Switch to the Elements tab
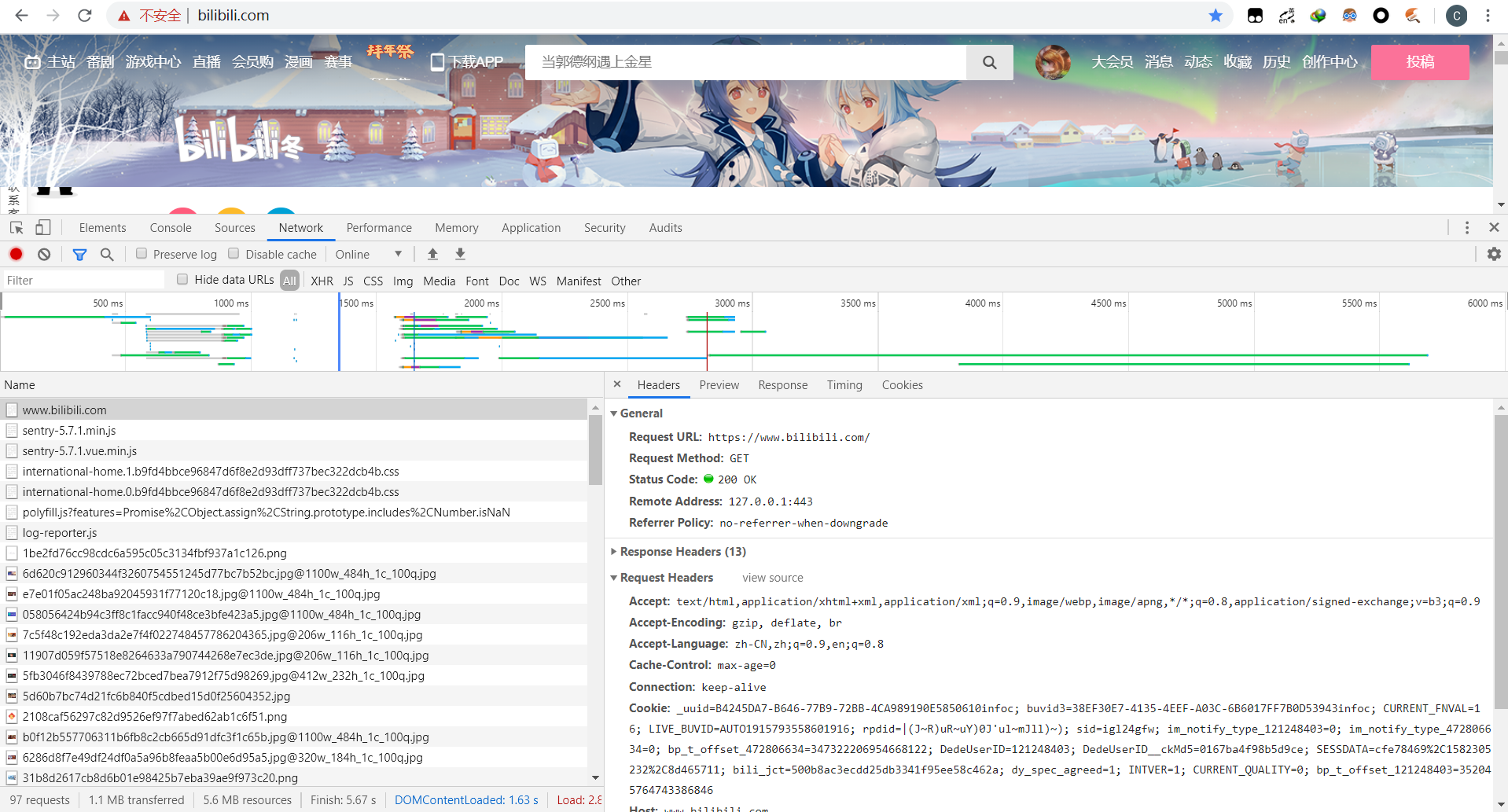The height and width of the screenshot is (812, 1508). (102, 227)
